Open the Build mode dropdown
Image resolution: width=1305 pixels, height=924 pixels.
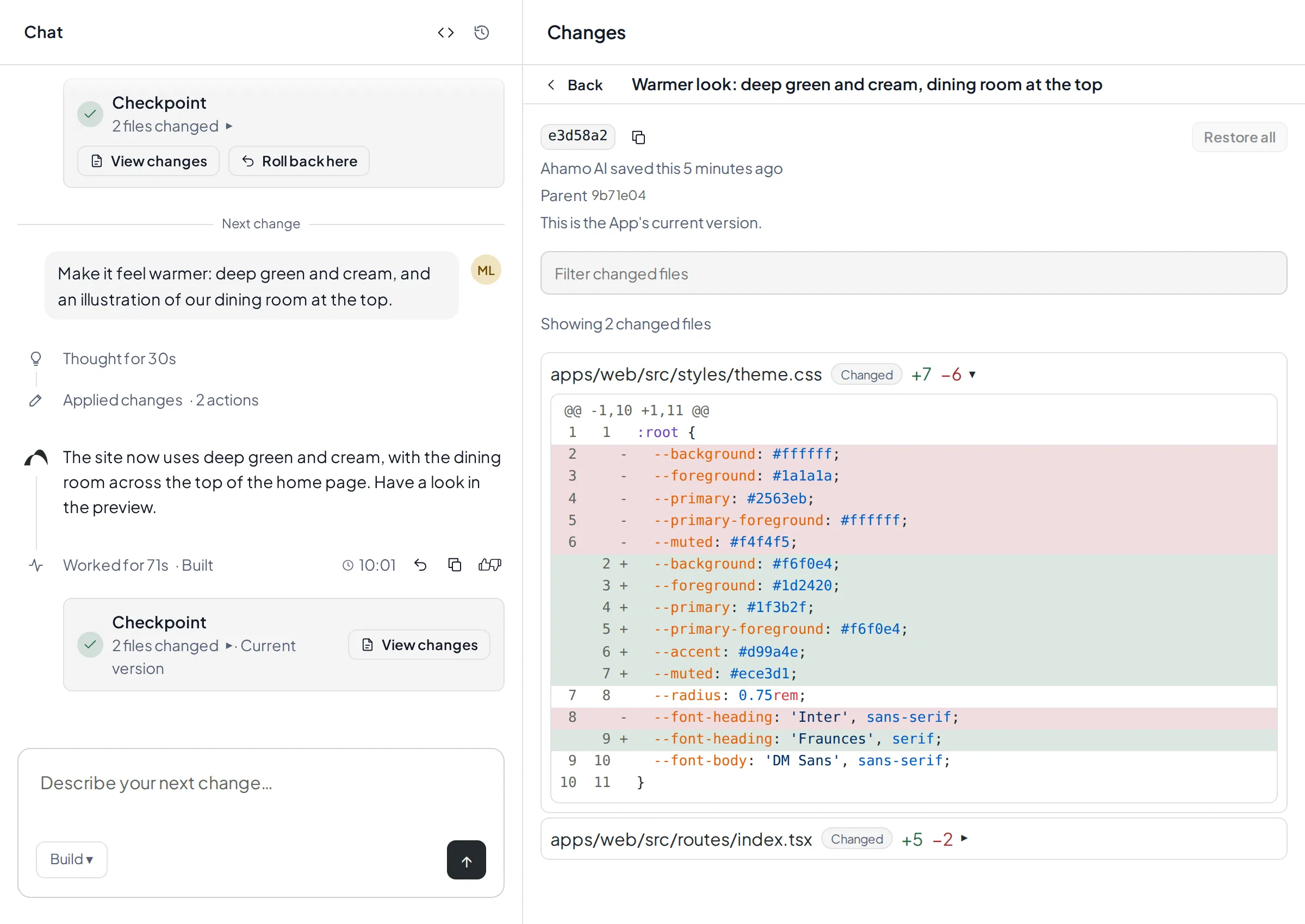[x=72, y=860]
